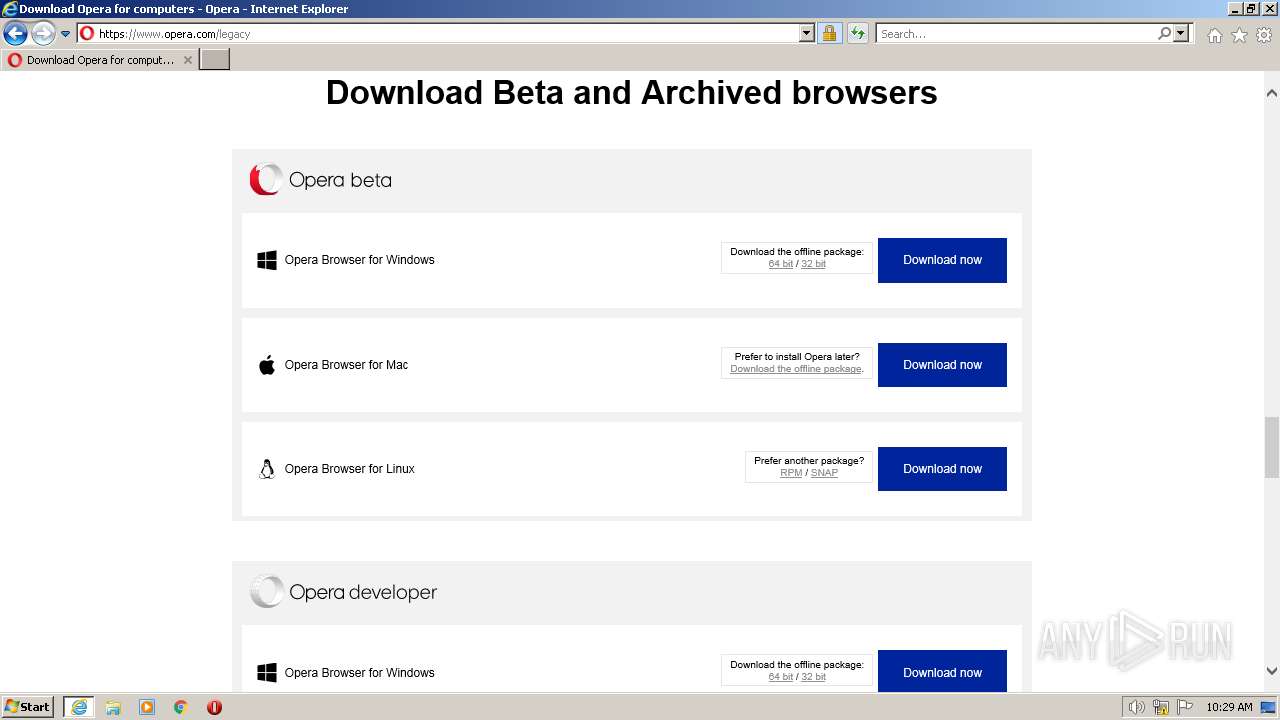Open a new blank tab

click(215, 60)
